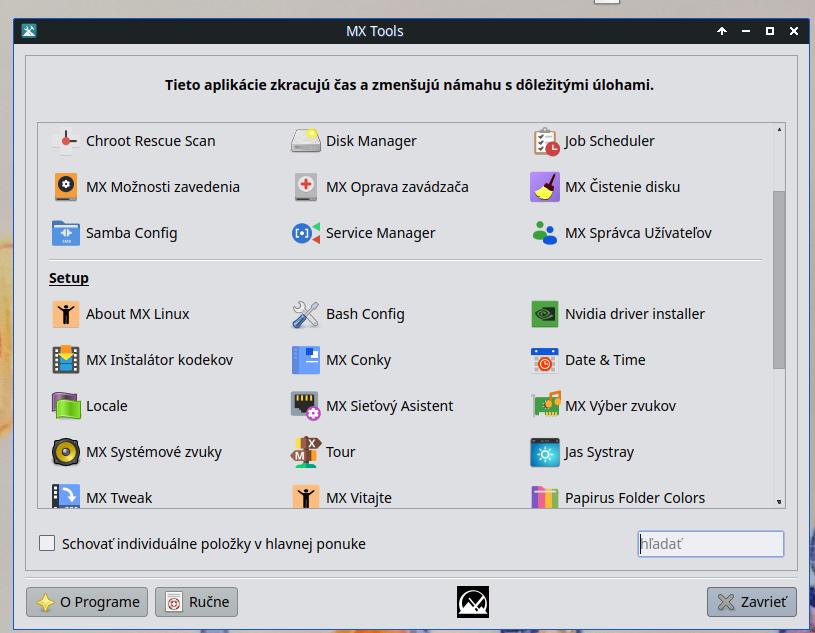The width and height of the screenshot is (815, 633).
Task: Click the MX Čistenie disku broom icon
Action: point(545,187)
